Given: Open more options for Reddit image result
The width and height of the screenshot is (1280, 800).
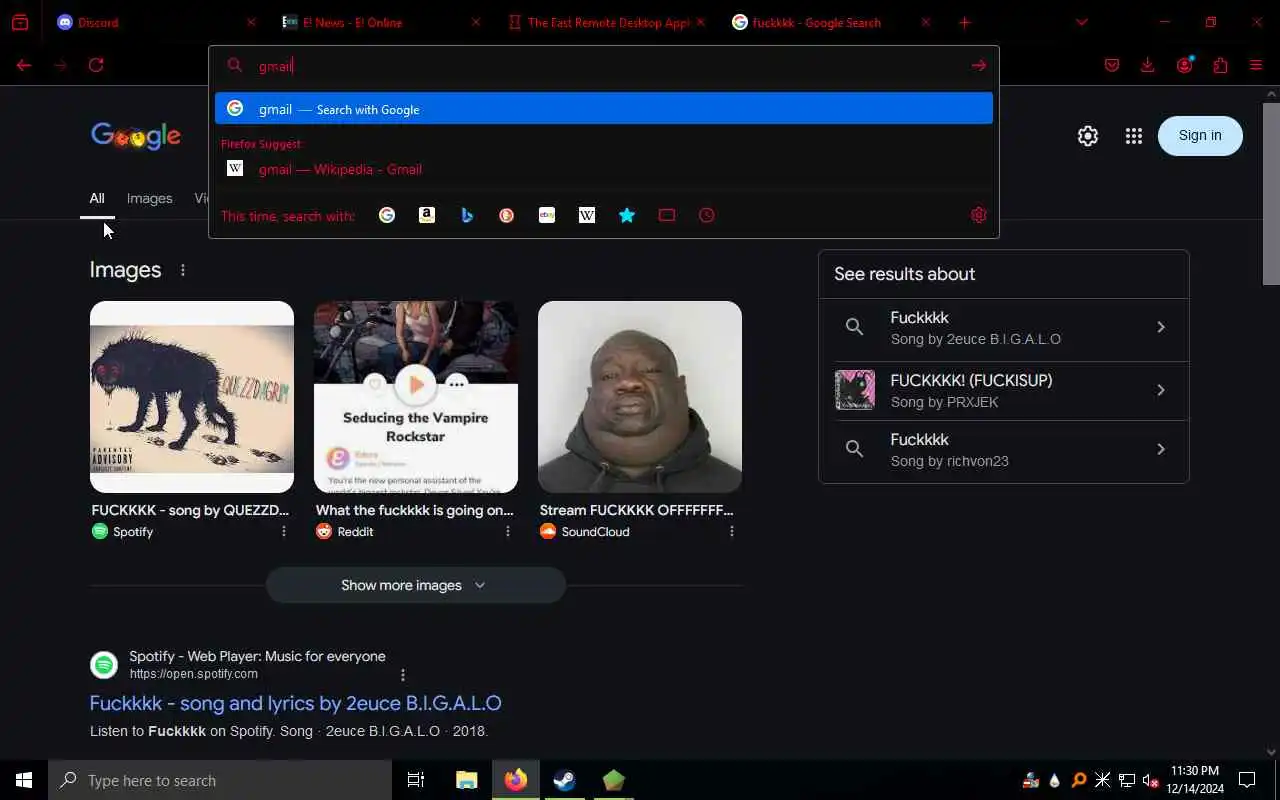Looking at the screenshot, I should tap(508, 532).
